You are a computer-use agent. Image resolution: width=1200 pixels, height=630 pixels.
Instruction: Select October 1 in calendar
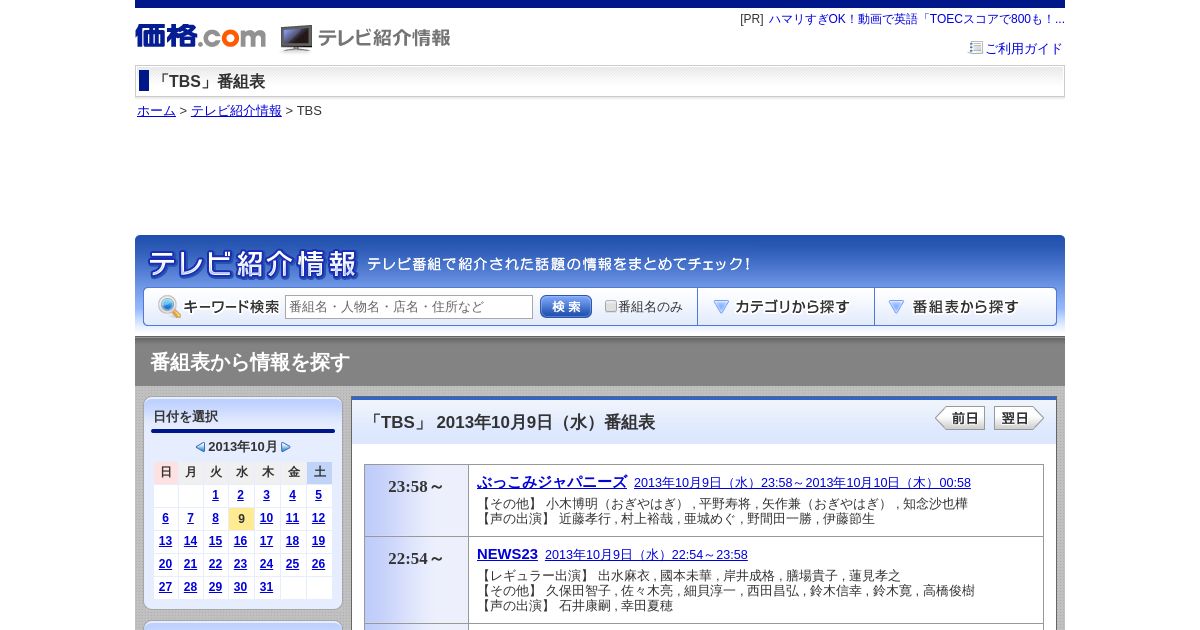point(215,495)
